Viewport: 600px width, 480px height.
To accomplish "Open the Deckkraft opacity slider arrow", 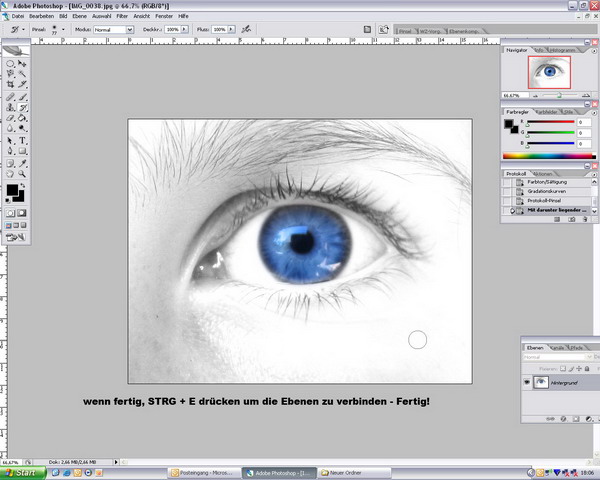I will 184,29.
